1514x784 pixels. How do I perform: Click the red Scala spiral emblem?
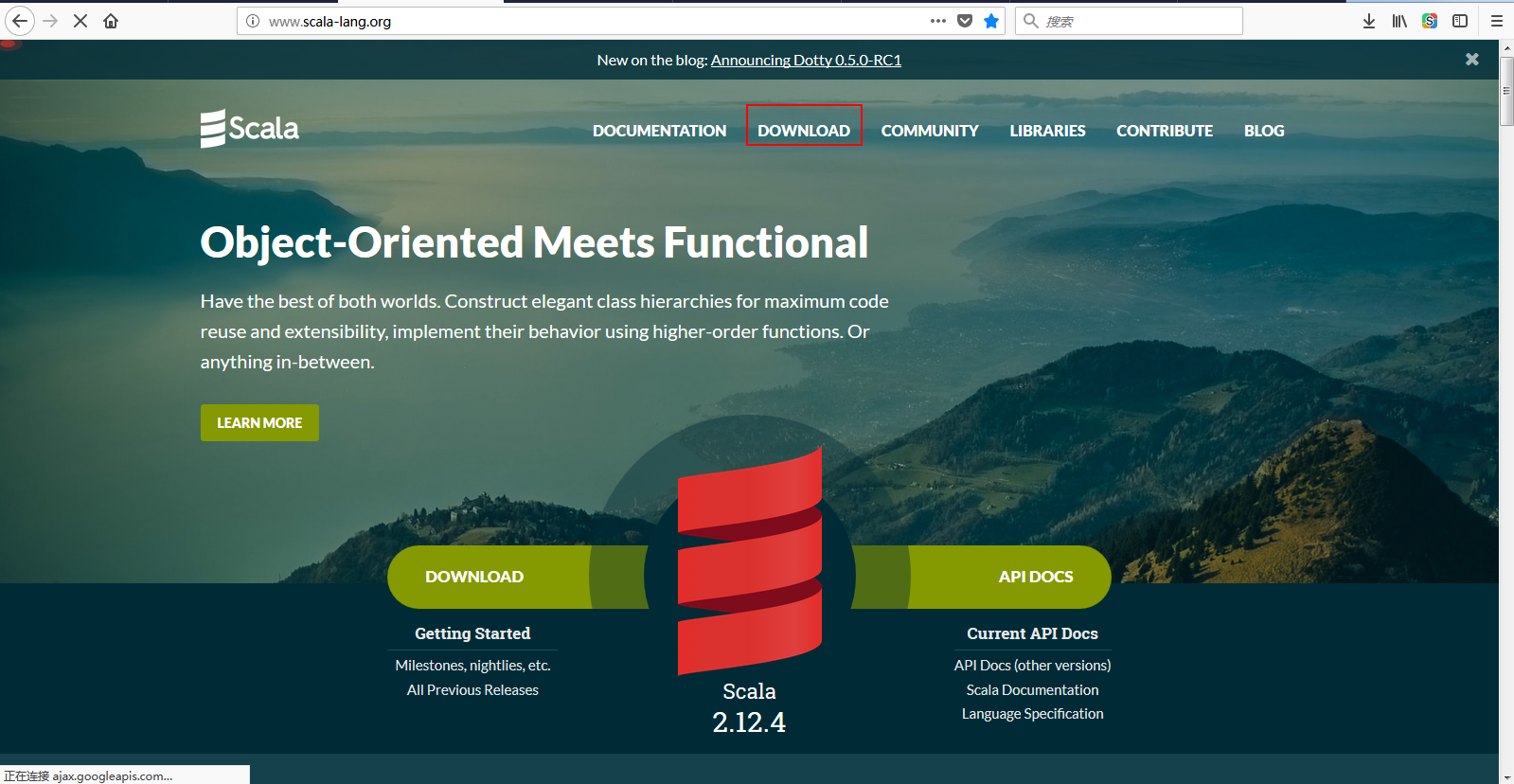[750, 561]
